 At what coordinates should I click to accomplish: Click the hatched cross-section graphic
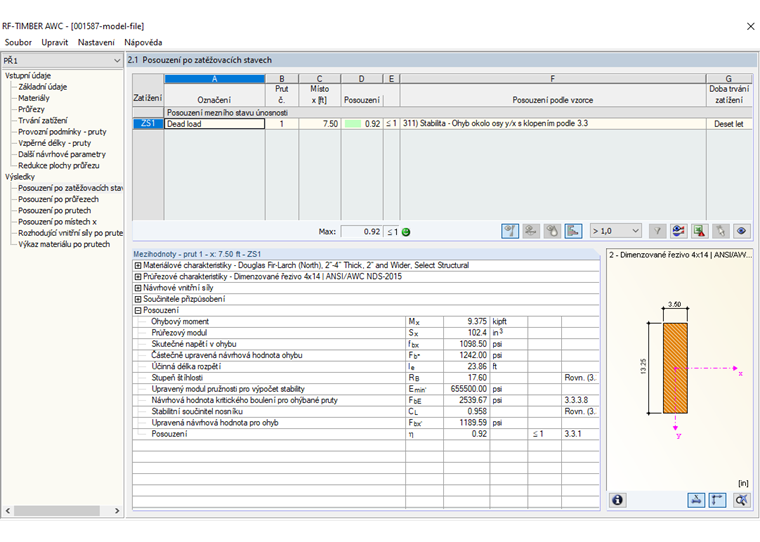point(675,368)
